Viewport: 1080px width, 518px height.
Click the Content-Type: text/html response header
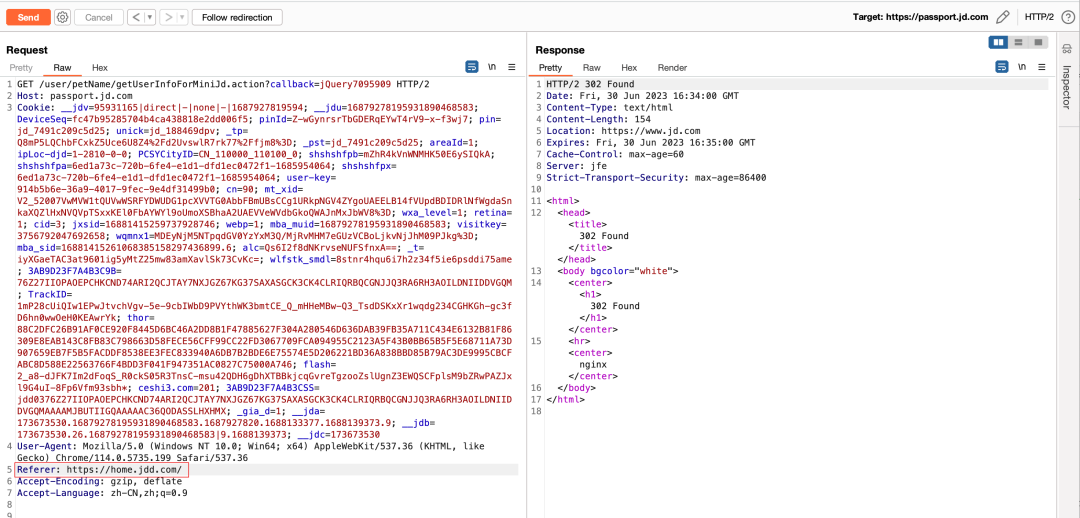610,107
